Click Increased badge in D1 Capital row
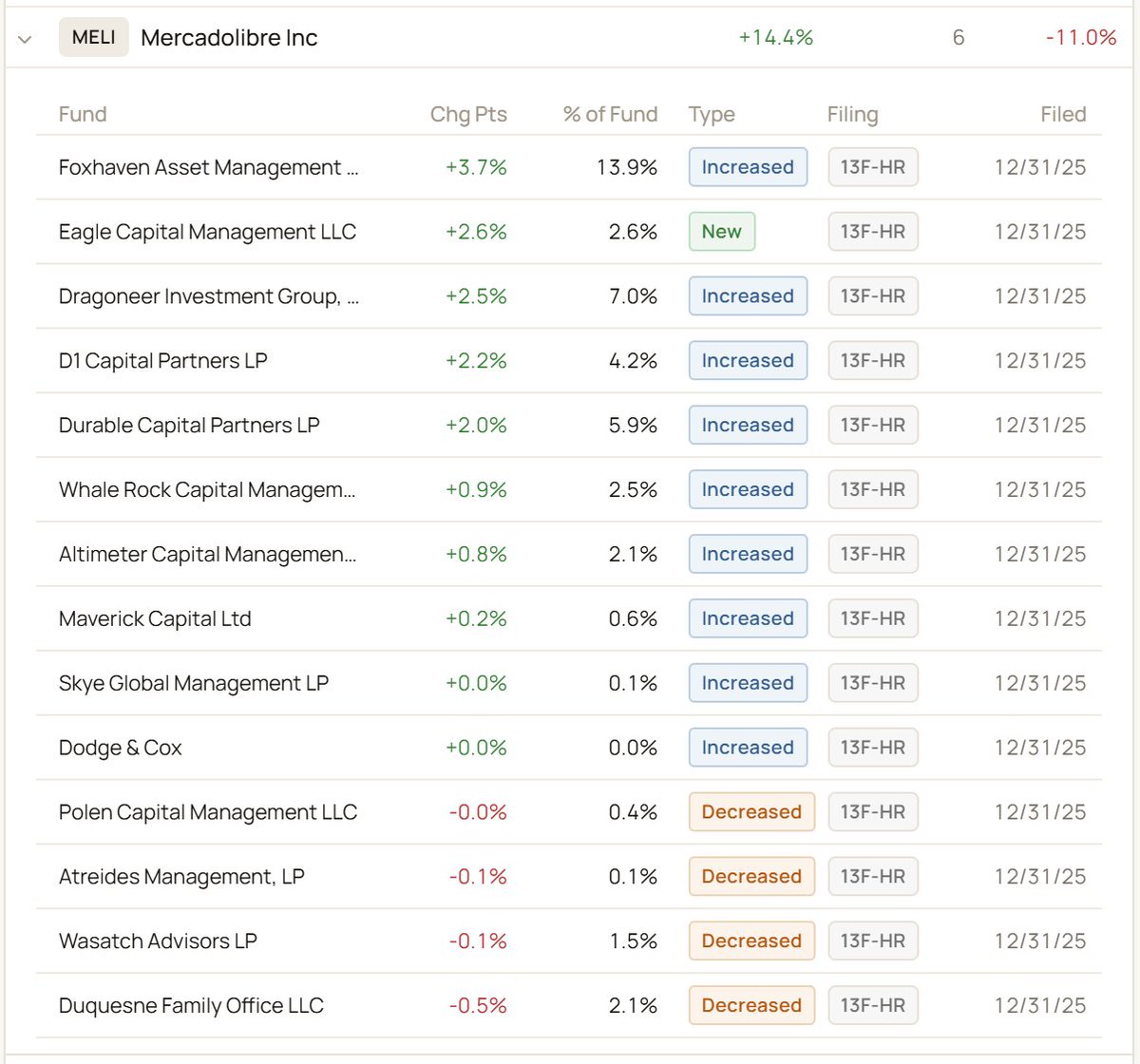Screen dimensions: 1140x1064 [748, 361]
